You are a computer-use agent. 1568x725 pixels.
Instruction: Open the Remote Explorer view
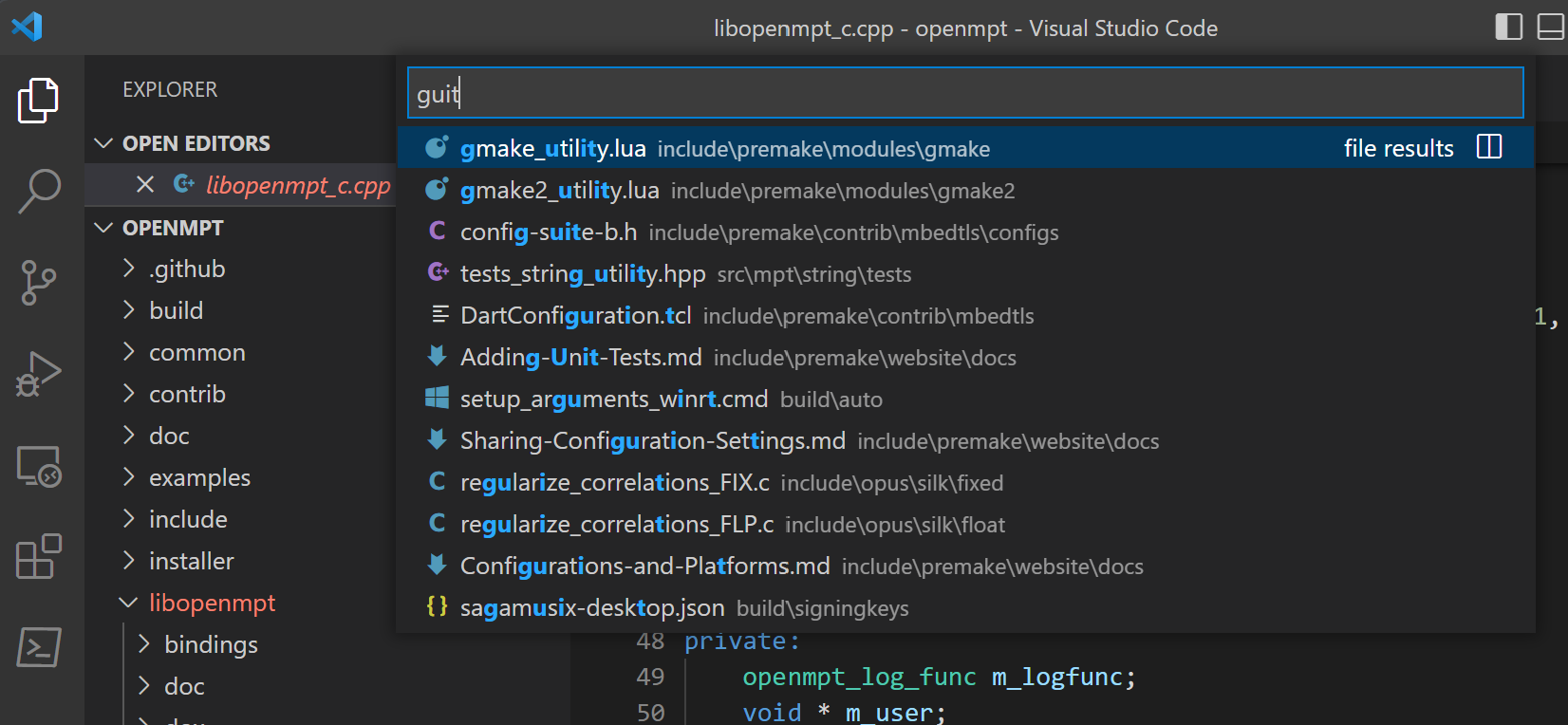coord(38,466)
